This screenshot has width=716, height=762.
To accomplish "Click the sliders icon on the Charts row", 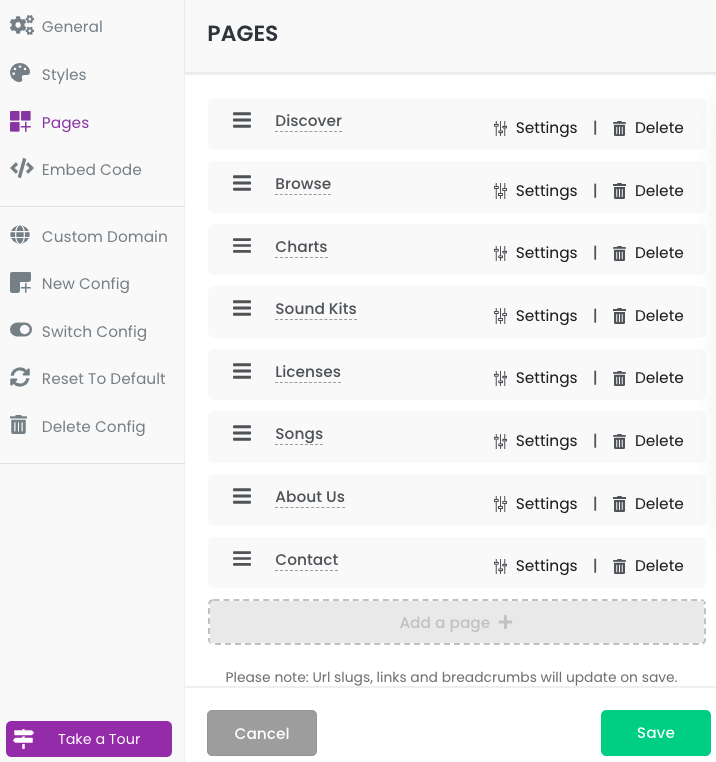I will pos(500,253).
